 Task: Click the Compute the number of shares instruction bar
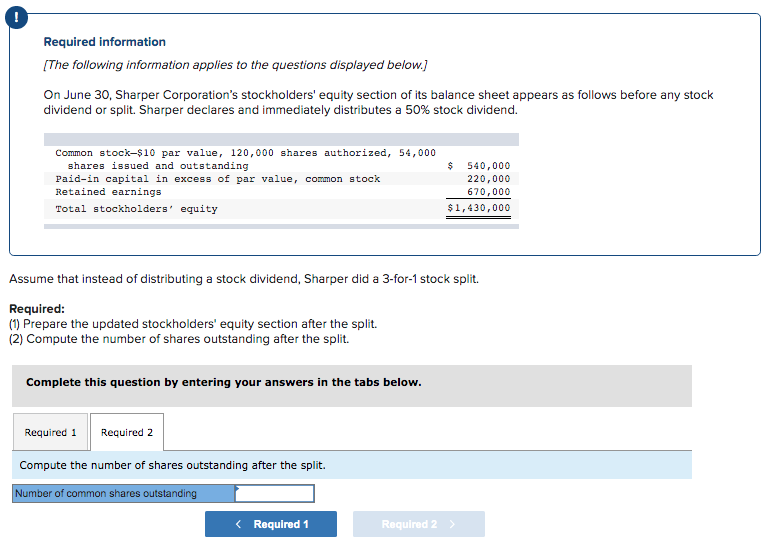click(x=352, y=465)
